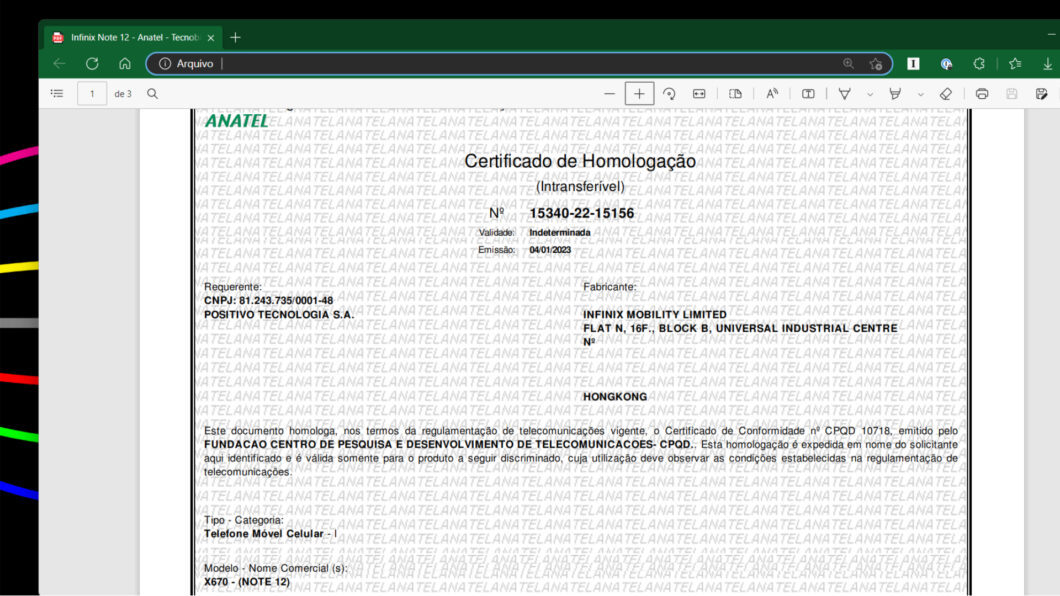Zoom out with the minus button
The image size is (1060, 596).
pos(609,94)
